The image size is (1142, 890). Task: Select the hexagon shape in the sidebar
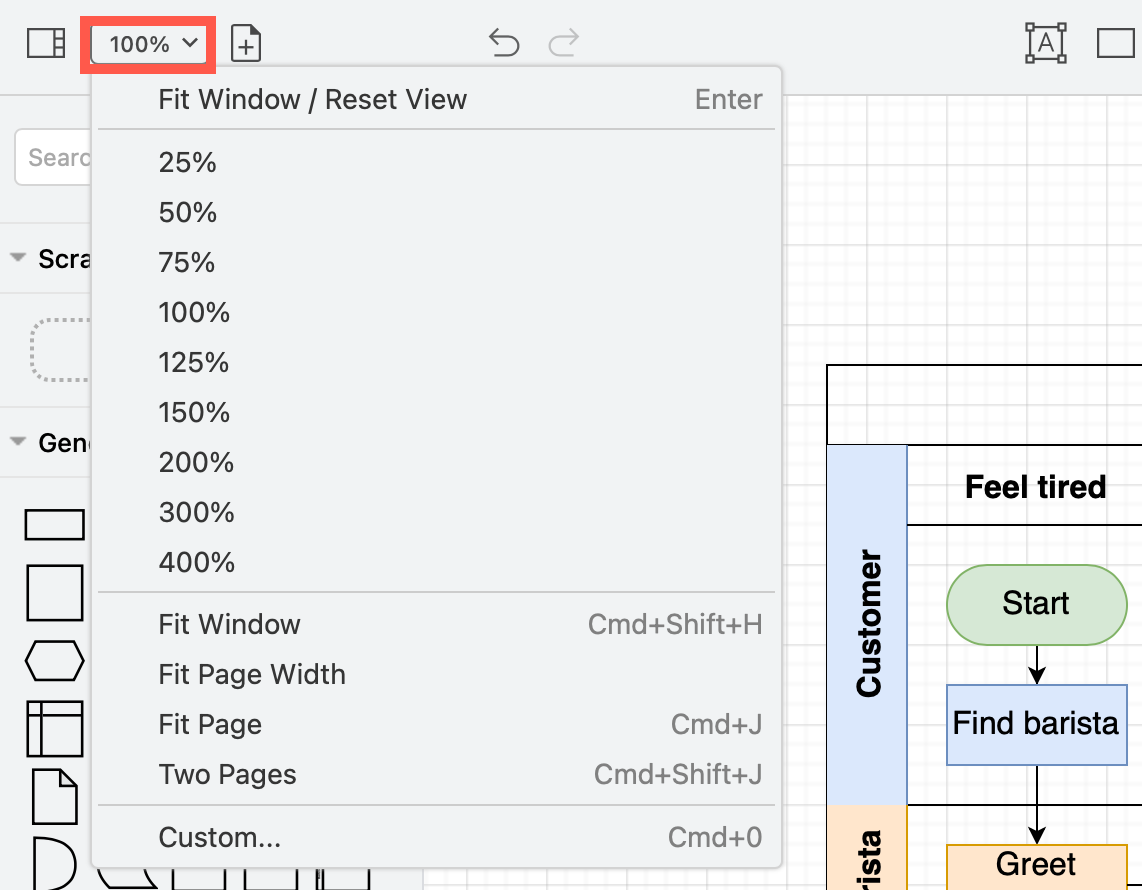(x=55, y=661)
